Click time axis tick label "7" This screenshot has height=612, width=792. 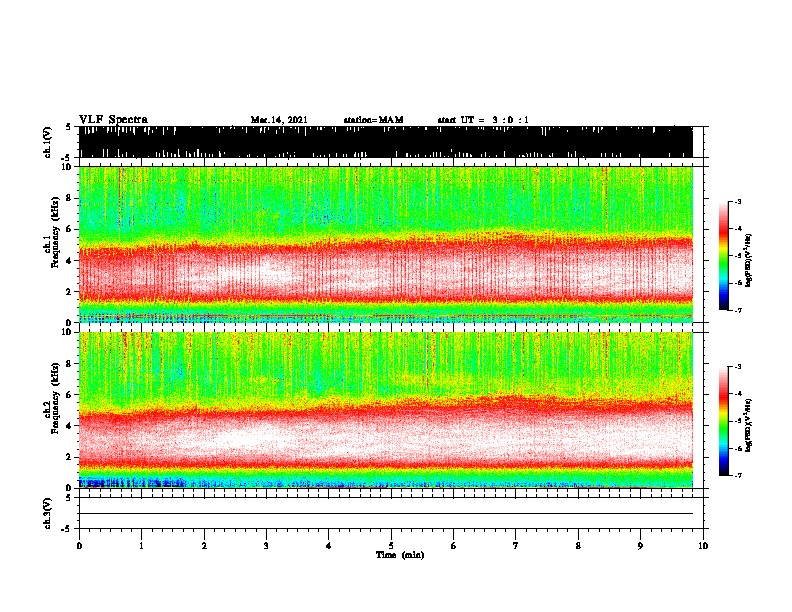(x=516, y=546)
